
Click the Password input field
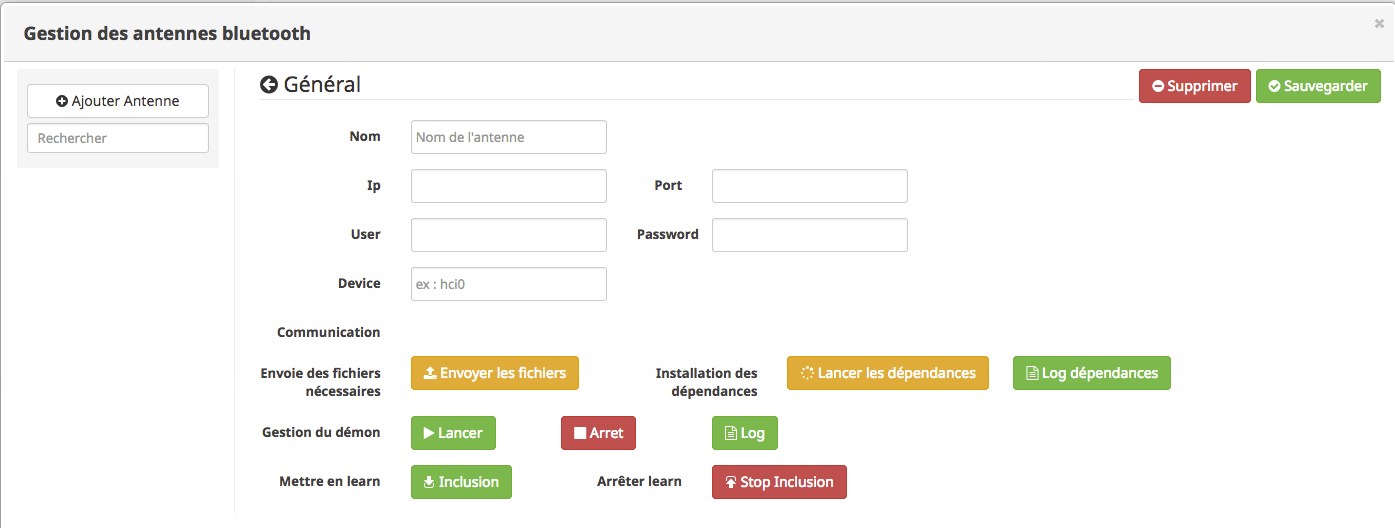pos(810,235)
